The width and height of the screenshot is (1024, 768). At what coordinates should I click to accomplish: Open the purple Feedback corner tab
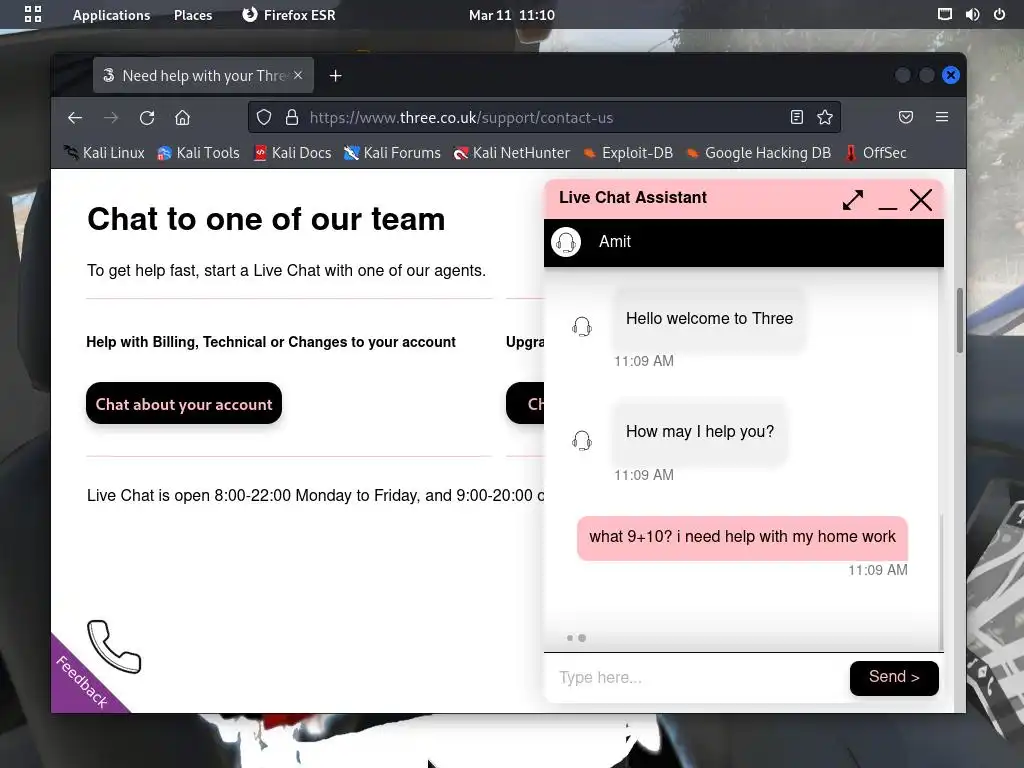coord(82,681)
